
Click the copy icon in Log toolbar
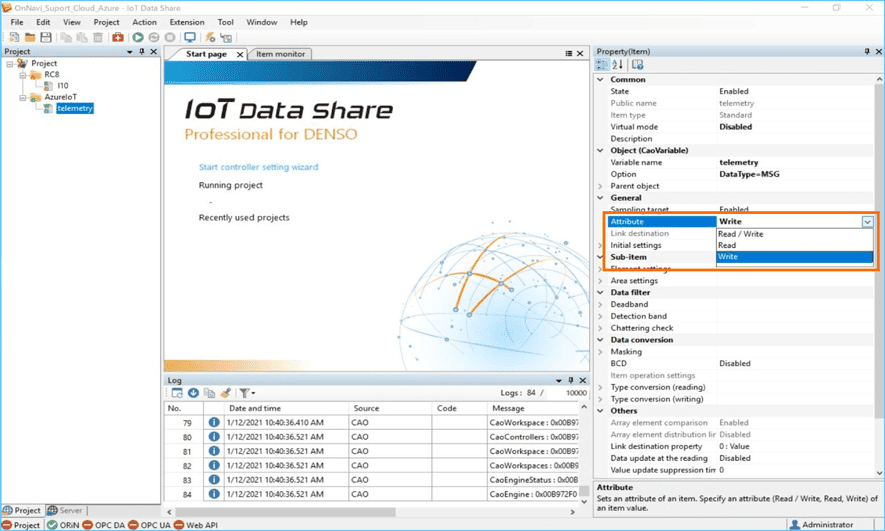(x=209, y=393)
